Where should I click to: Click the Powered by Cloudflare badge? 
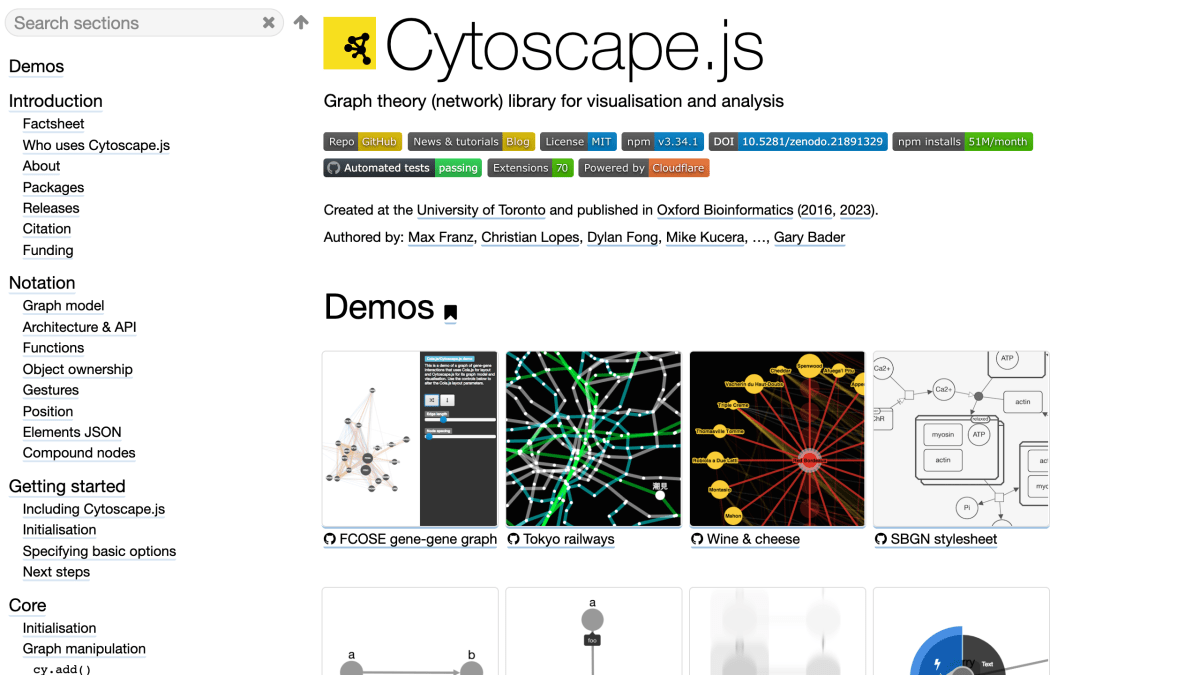tap(644, 168)
